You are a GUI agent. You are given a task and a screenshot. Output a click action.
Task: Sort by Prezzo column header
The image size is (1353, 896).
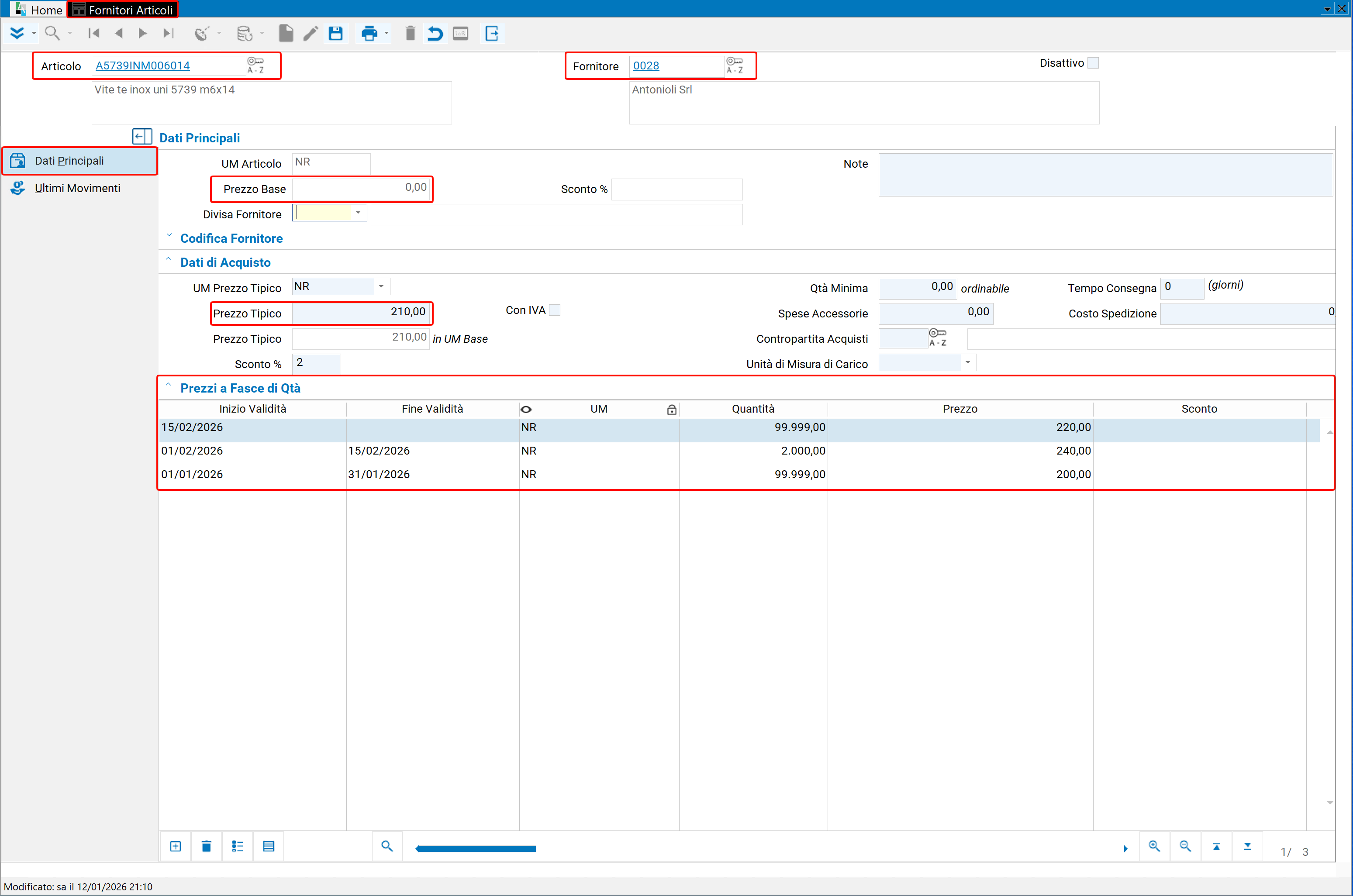[960, 409]
